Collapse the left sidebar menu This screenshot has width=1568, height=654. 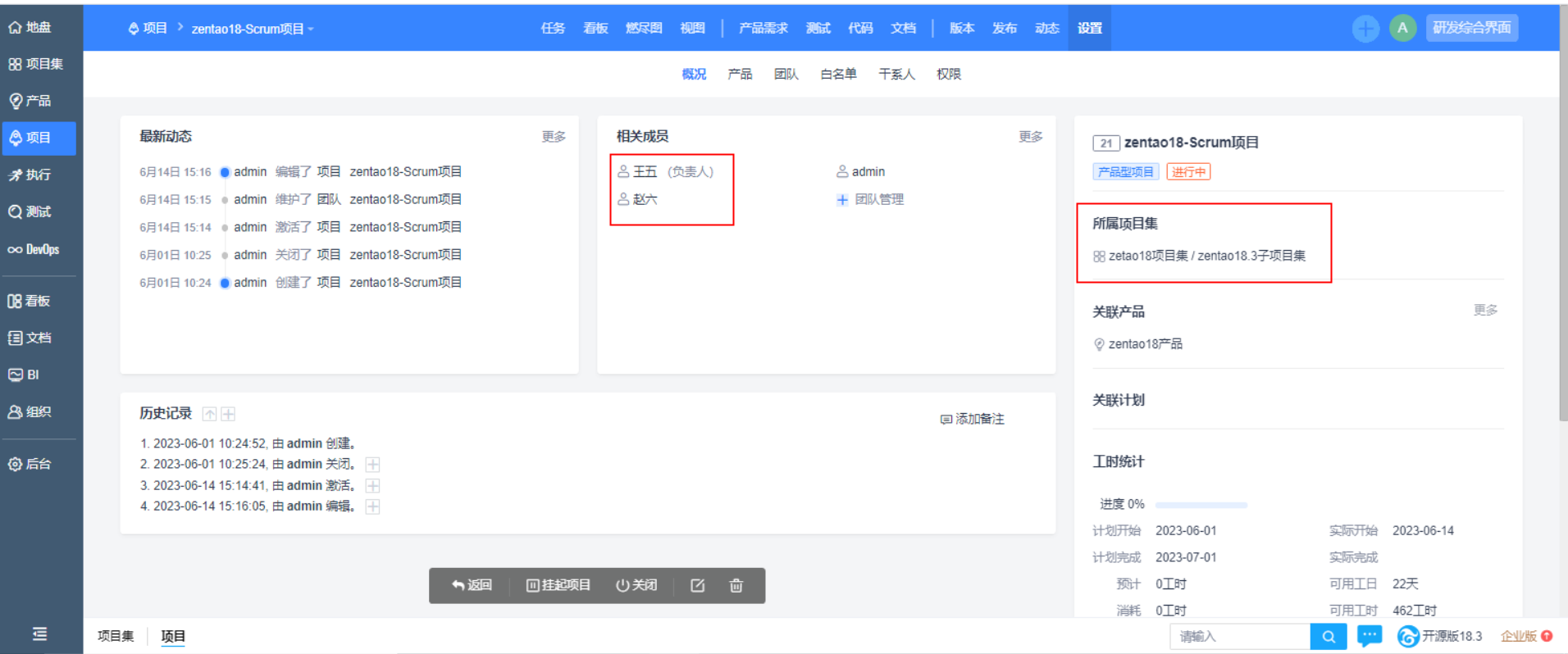(x=39, y=634)
